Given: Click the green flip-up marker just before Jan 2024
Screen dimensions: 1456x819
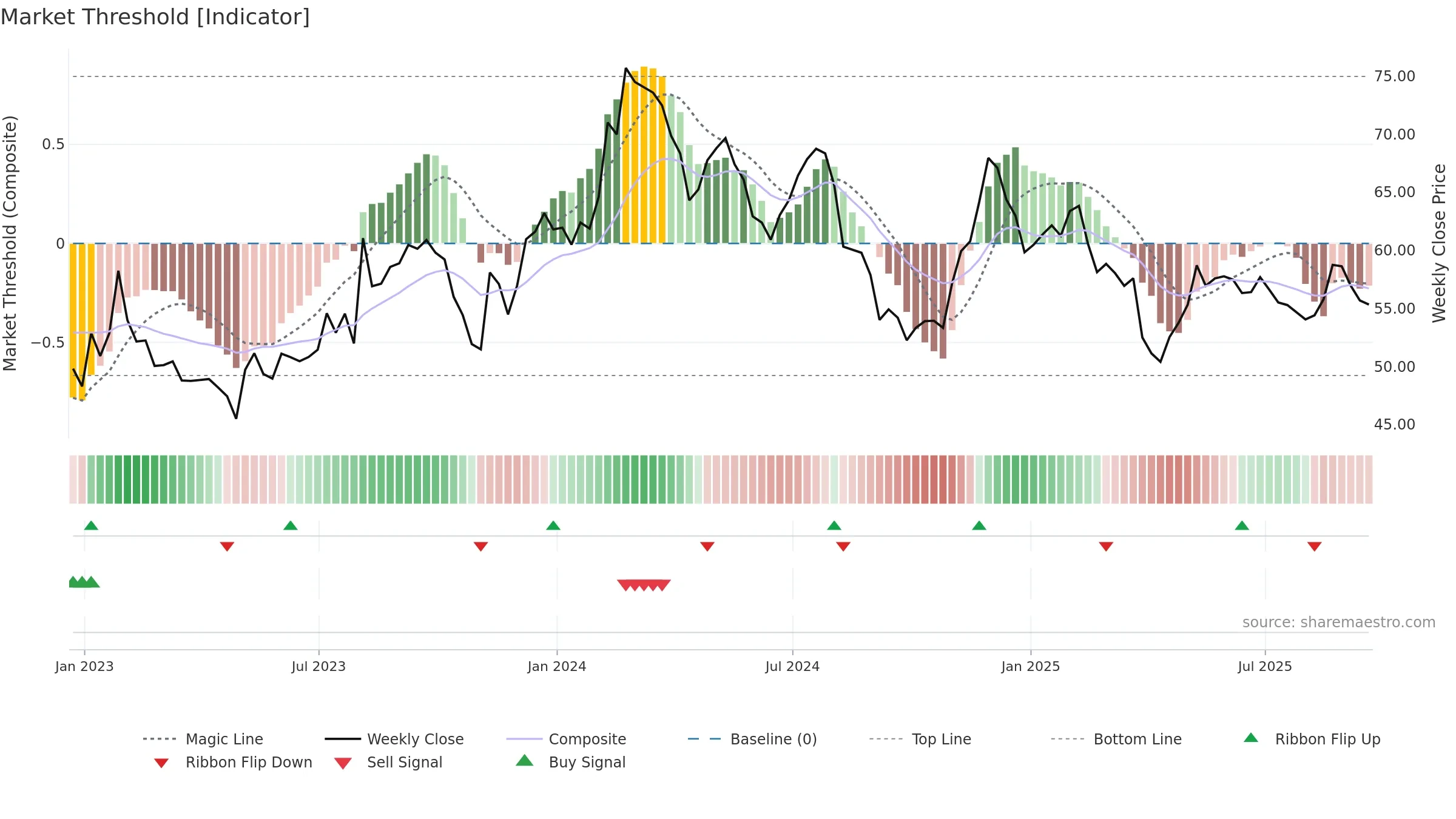Looking at the screenshot, I should click(553, 525).
